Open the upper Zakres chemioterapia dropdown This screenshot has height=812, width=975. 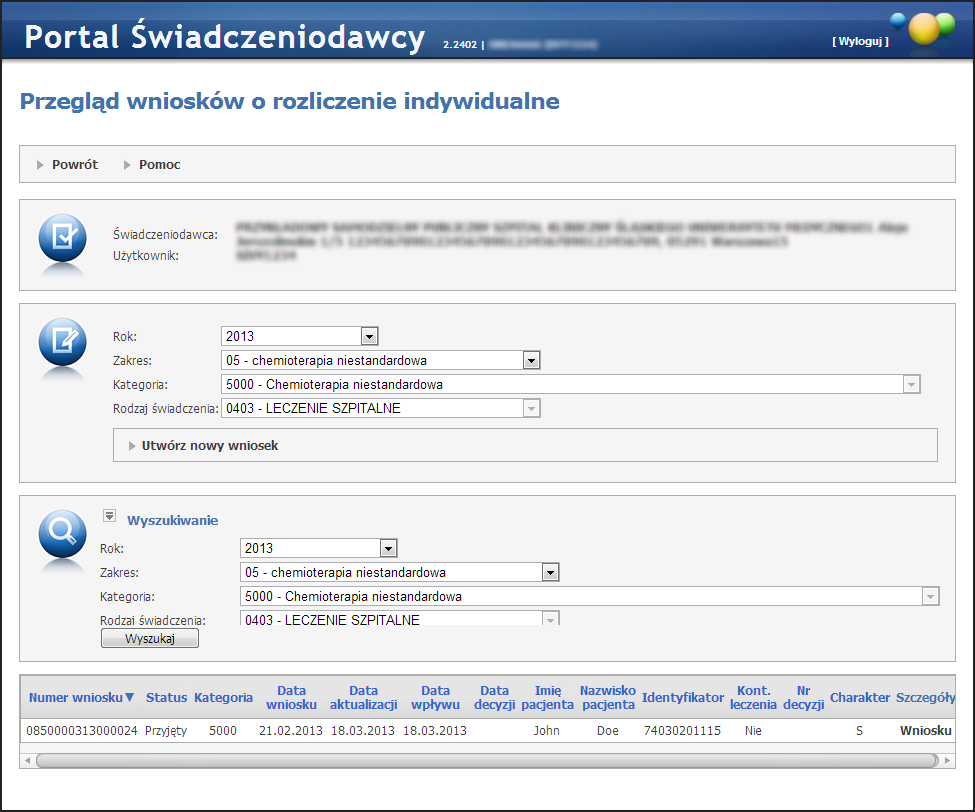[x=531, y=361]
